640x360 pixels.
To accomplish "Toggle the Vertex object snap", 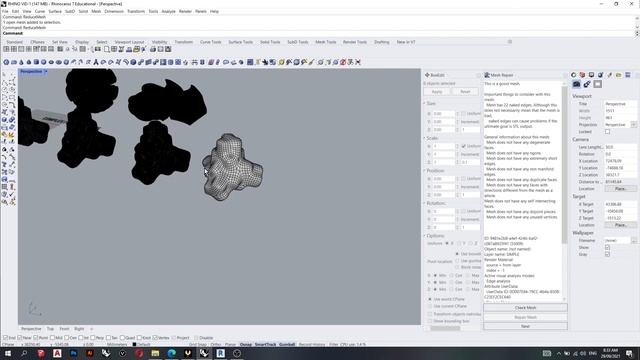I will tap(155, 338).
